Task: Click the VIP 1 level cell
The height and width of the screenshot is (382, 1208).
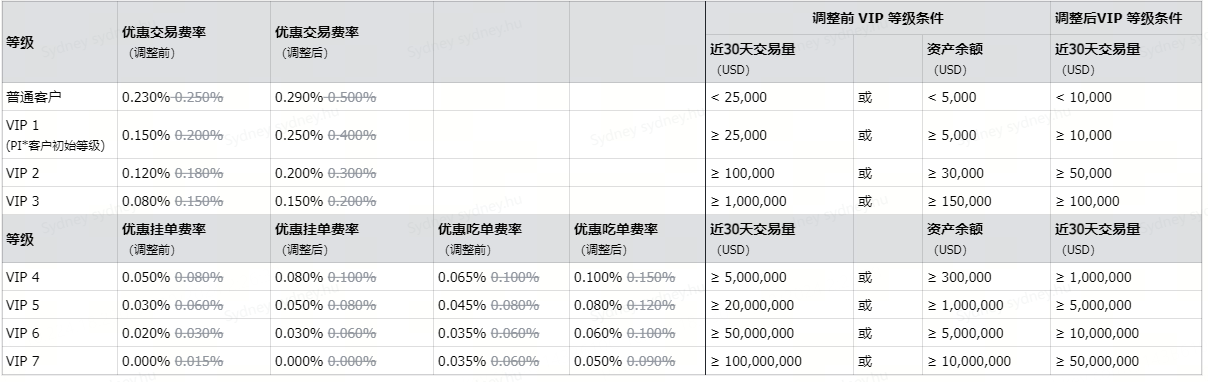Action: pos(58,135)
